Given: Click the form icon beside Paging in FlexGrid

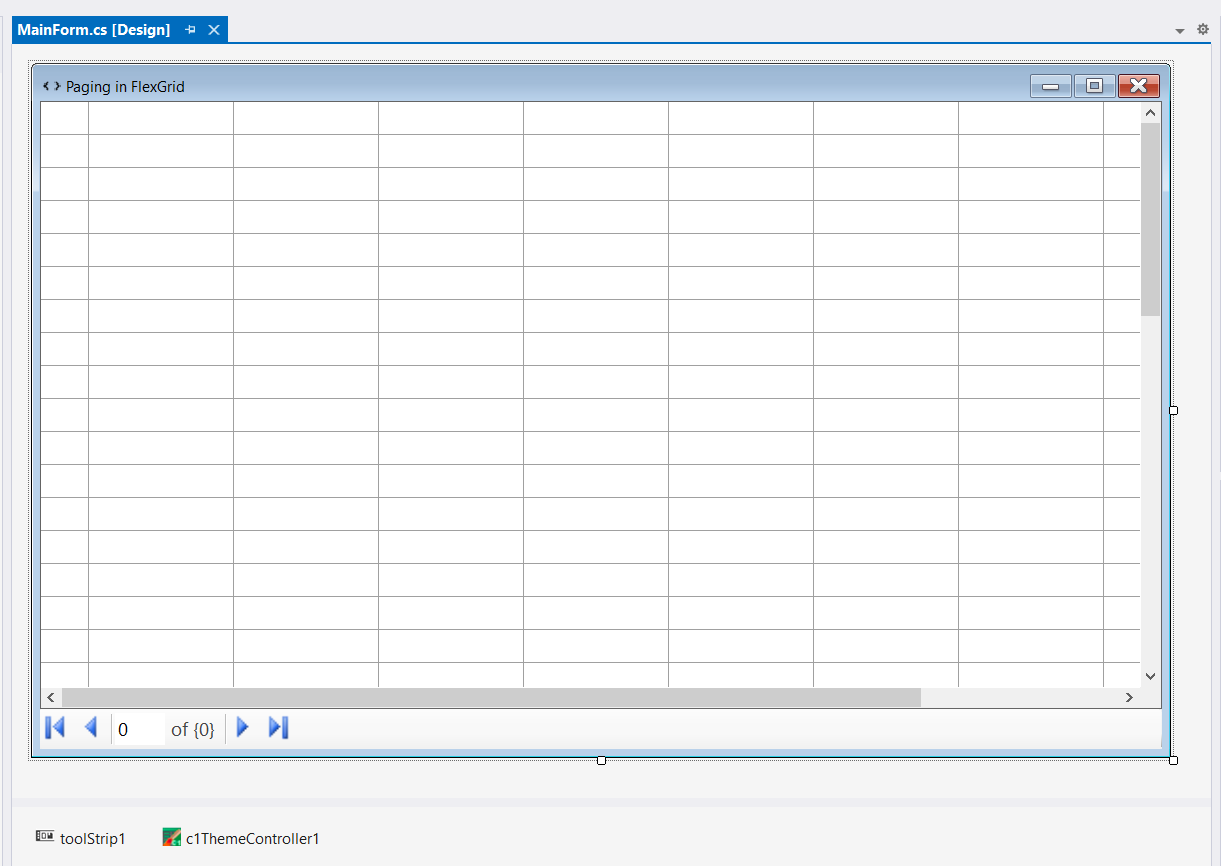Looking at the screenshot, I should [51, 87].
